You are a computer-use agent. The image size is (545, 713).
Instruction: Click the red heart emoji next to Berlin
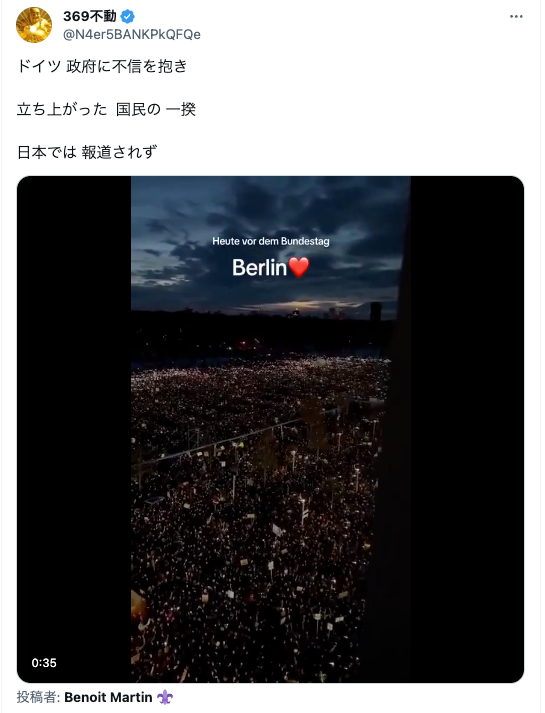click(299, 267)
